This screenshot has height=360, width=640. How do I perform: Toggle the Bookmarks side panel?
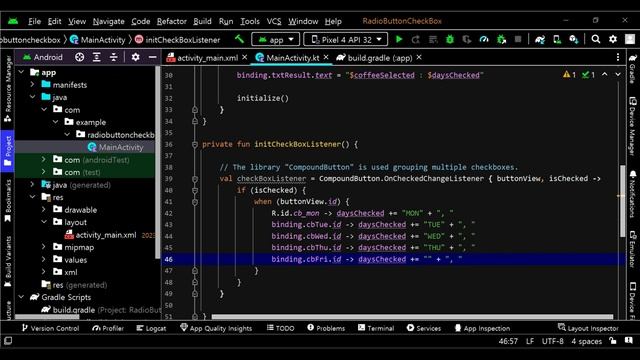(x=8, y=201)
